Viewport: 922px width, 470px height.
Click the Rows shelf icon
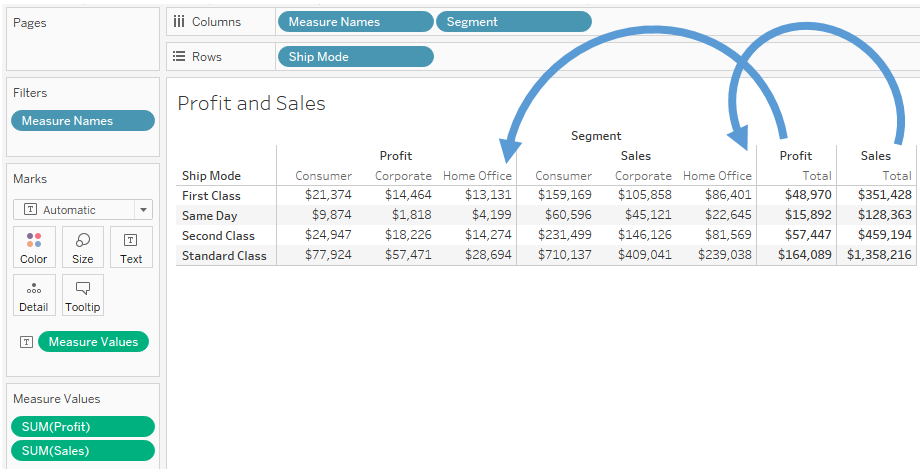pyautogui.click(x=179, y=57)
